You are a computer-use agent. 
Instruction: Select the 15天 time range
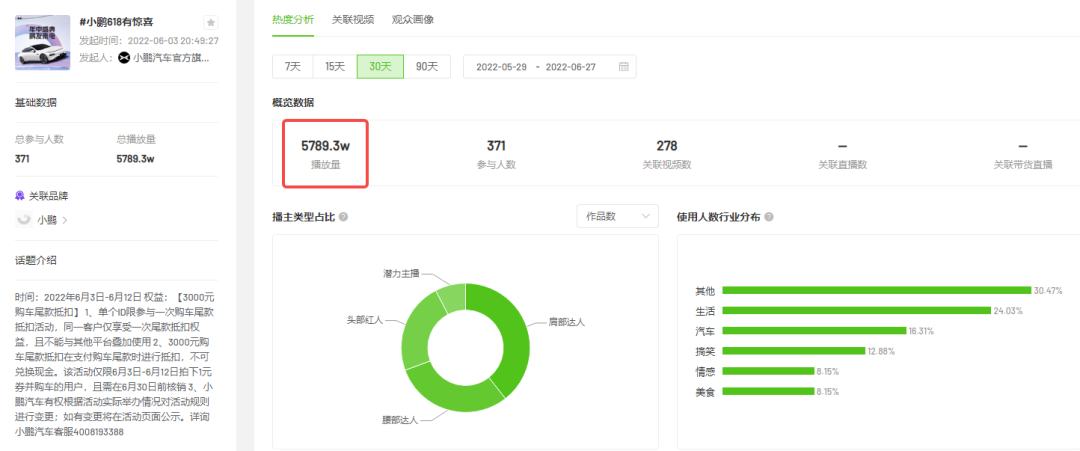335,67
